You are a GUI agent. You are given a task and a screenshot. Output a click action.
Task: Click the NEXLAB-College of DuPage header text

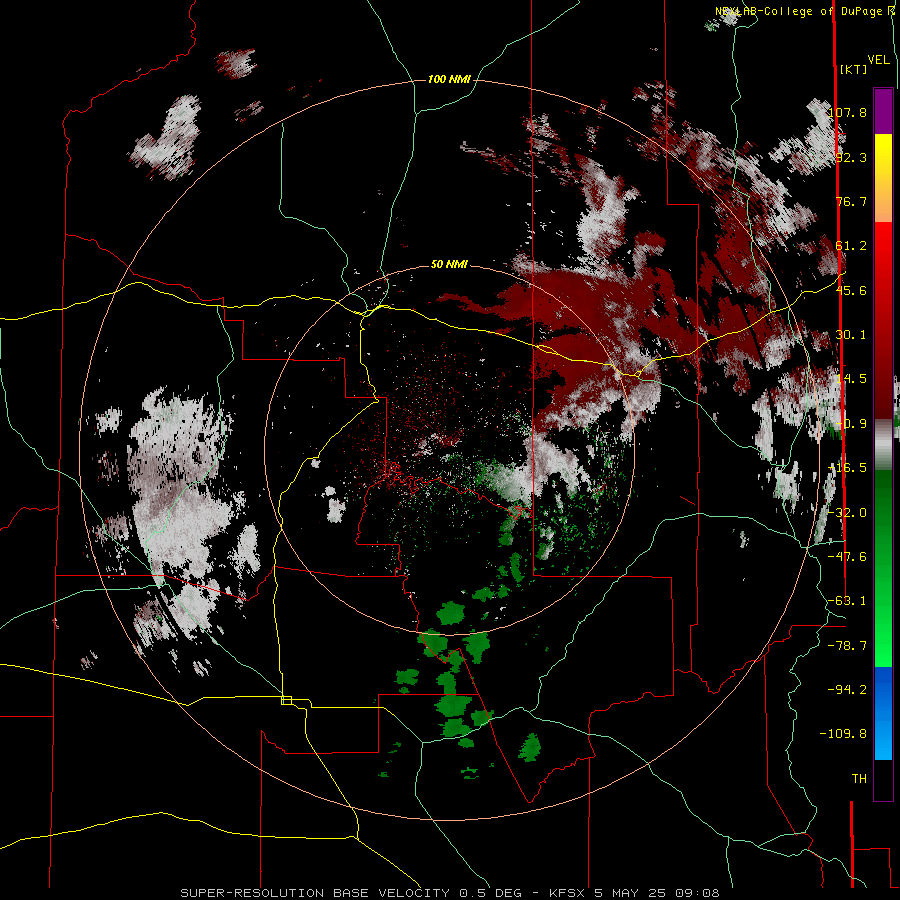click(804, 11)
